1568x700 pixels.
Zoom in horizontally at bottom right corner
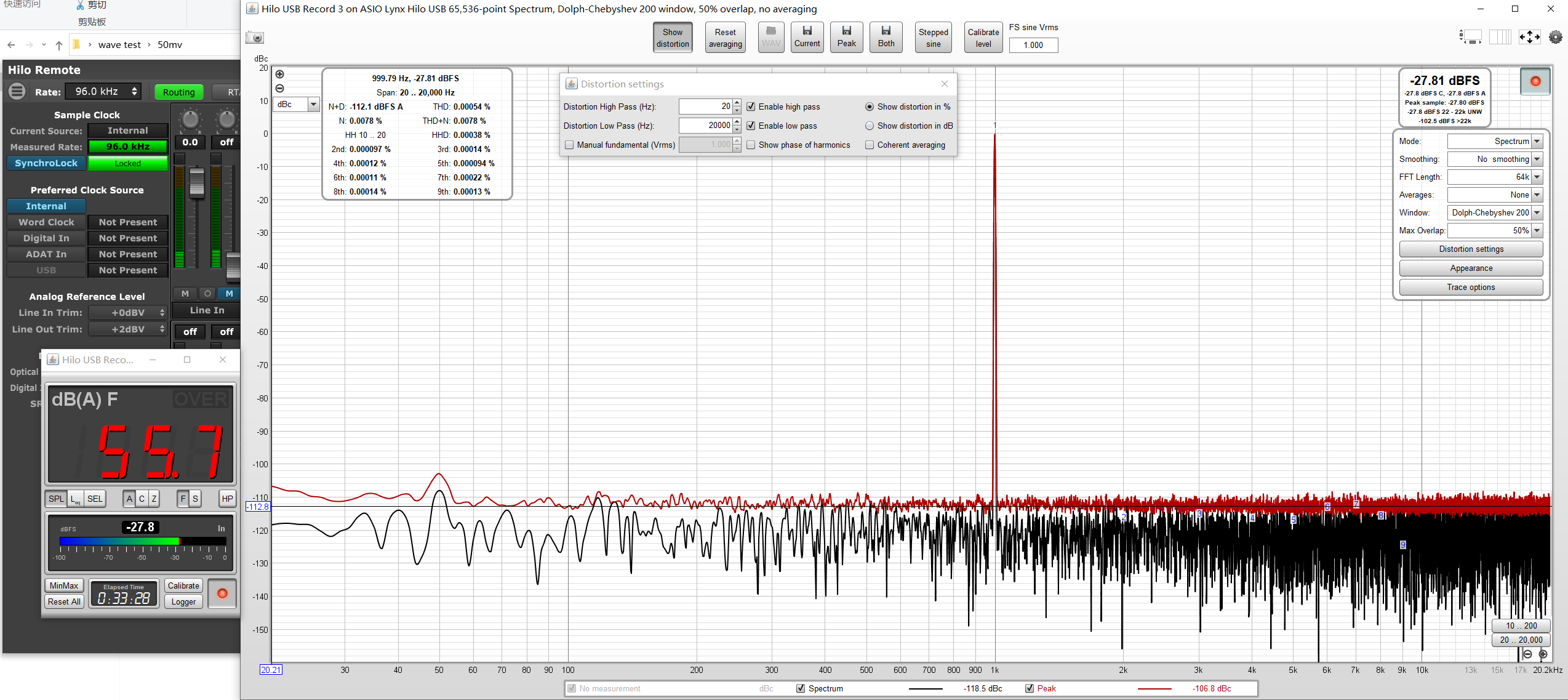1543,654
